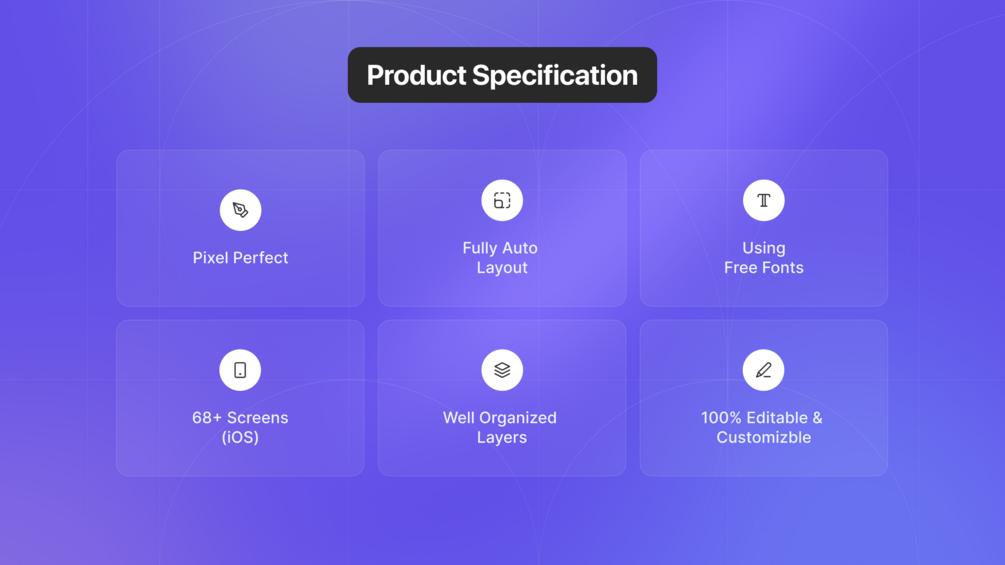Click the auto layout frame icon
The image size is (1005, 565).
tap(502, 201)
